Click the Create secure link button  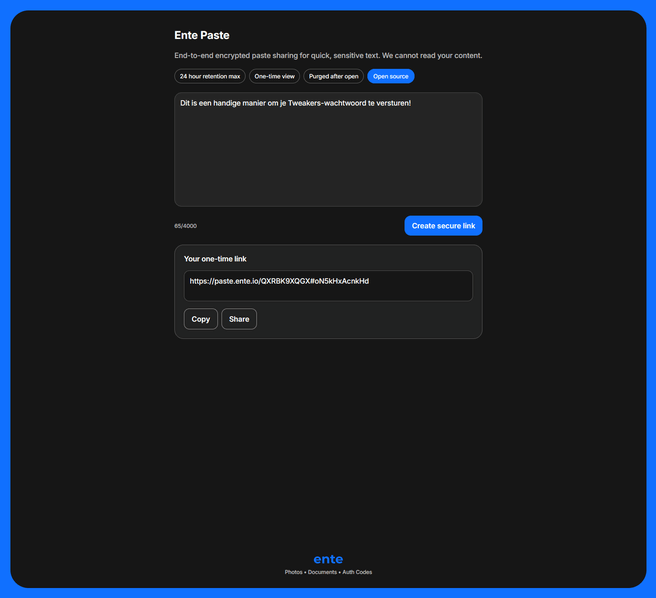(443, 226)
